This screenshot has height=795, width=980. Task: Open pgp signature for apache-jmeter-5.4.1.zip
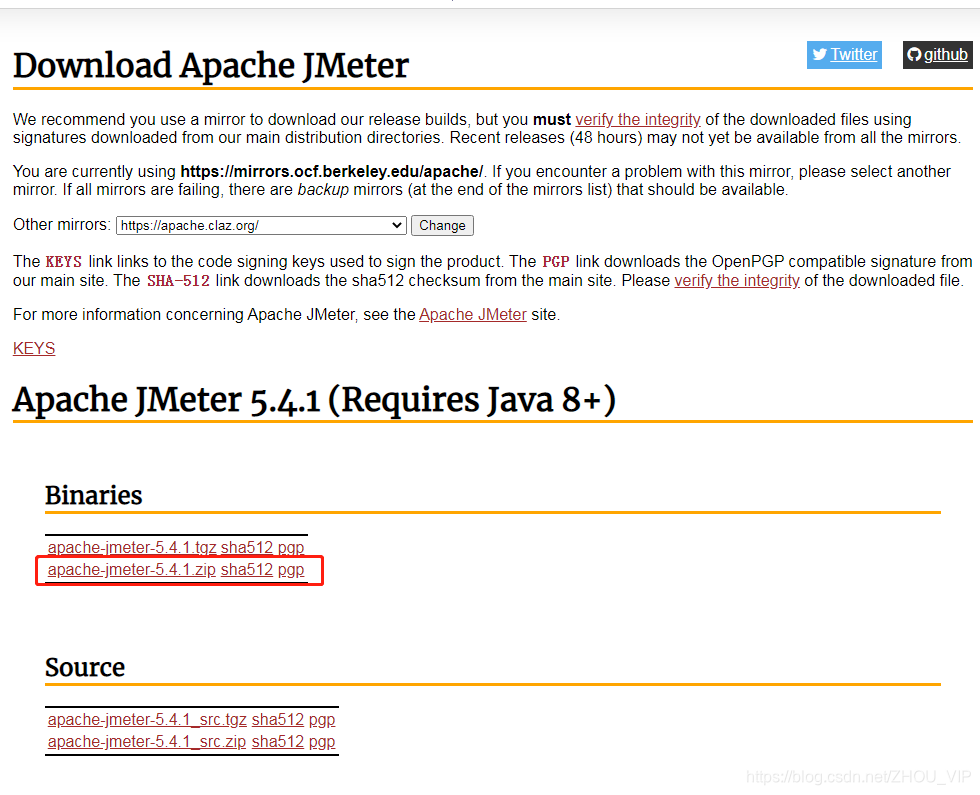tap(291, 570)
